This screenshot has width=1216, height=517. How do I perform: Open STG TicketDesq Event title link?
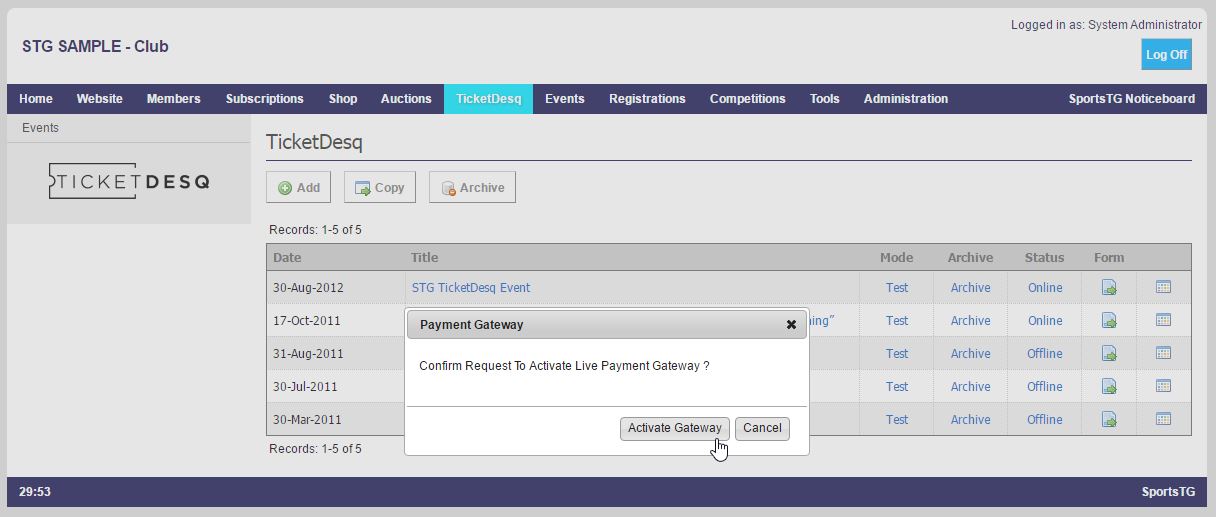471,288
